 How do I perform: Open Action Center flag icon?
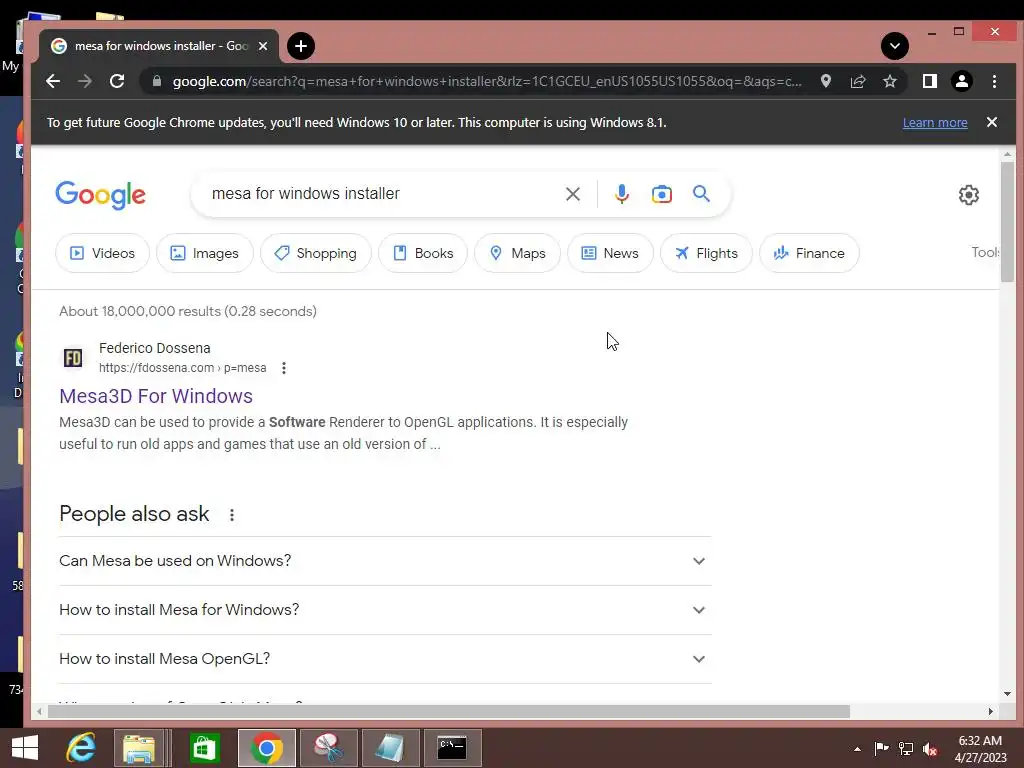point(881,748)
